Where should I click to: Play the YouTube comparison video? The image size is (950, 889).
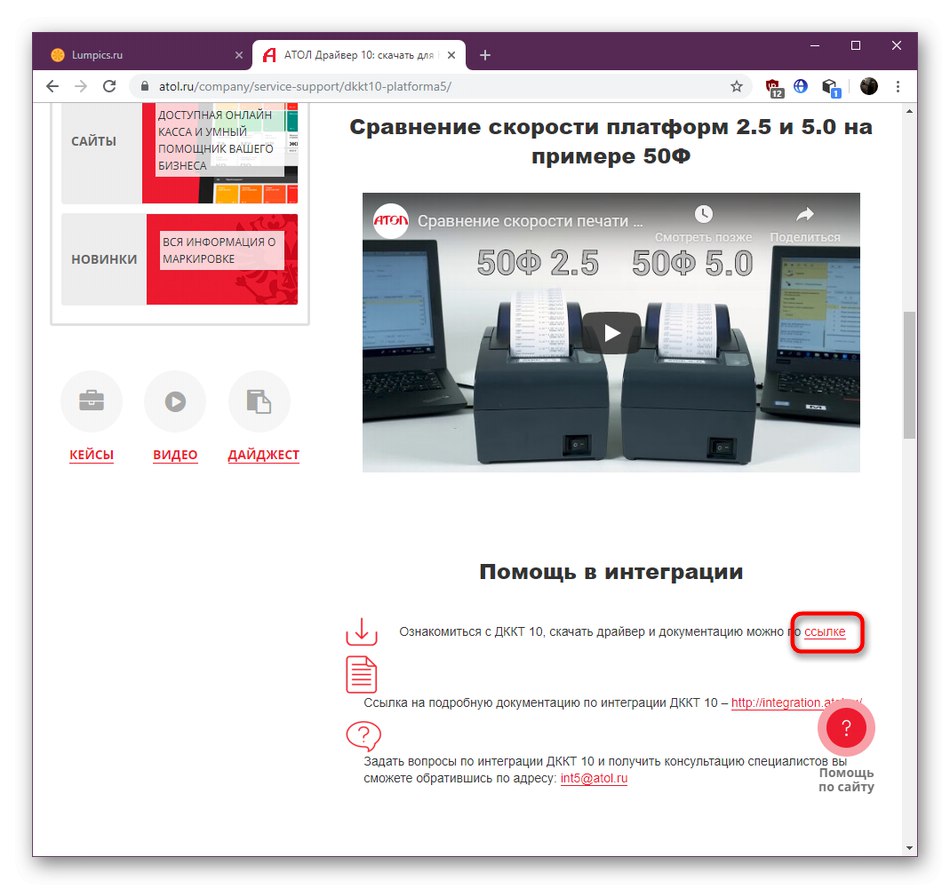[611, 333]
